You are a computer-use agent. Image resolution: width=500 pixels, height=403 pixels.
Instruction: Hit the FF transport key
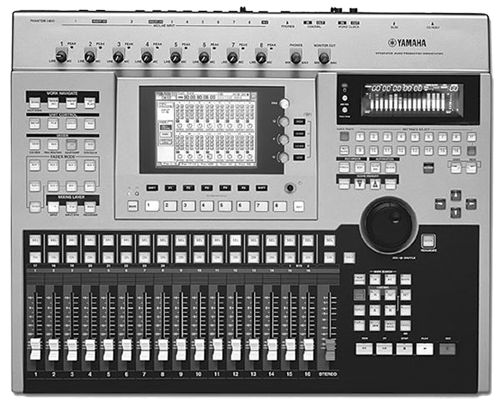coord(384,349)
